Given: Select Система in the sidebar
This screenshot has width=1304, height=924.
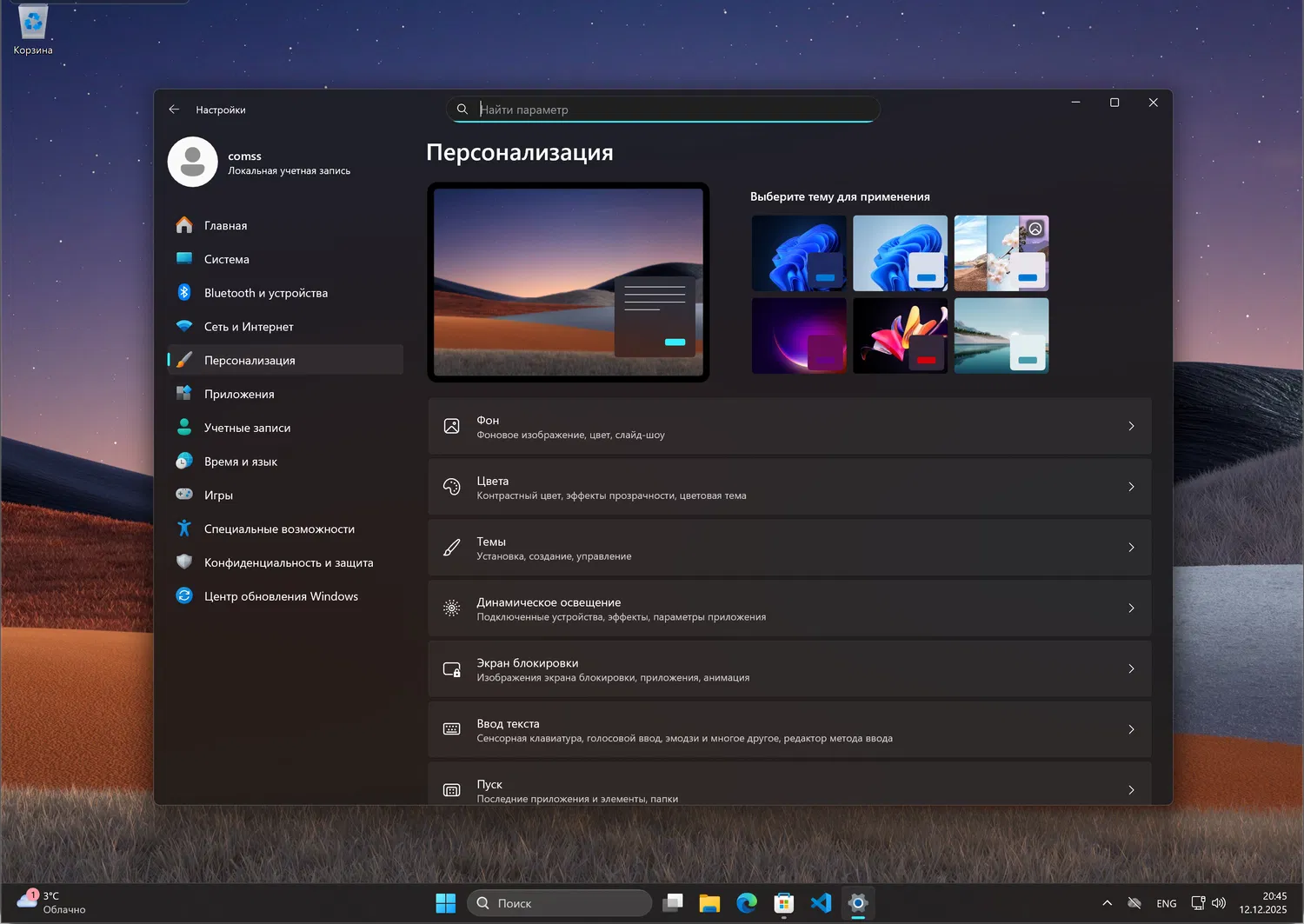Looking at the screenshot, I should click(x=226, y=259).
